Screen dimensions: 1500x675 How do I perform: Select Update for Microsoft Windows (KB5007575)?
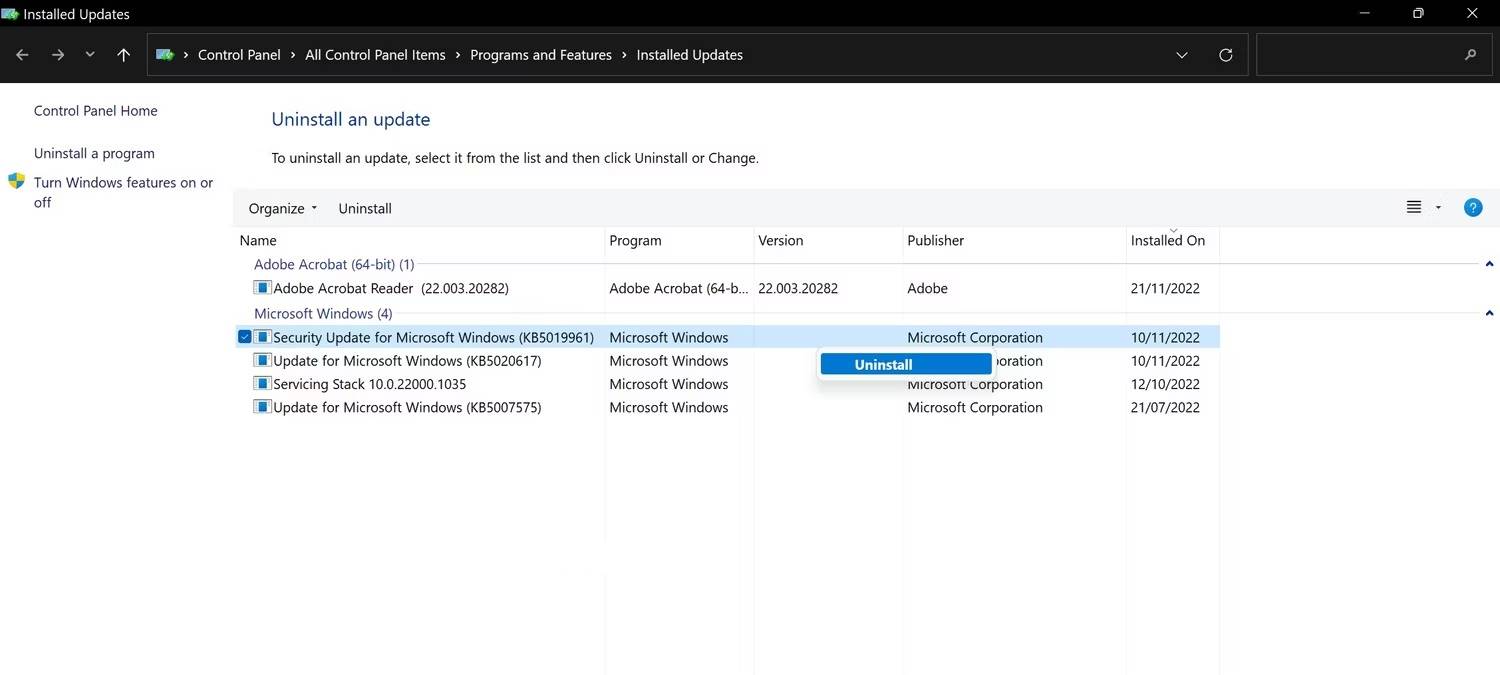click(406, 407)
